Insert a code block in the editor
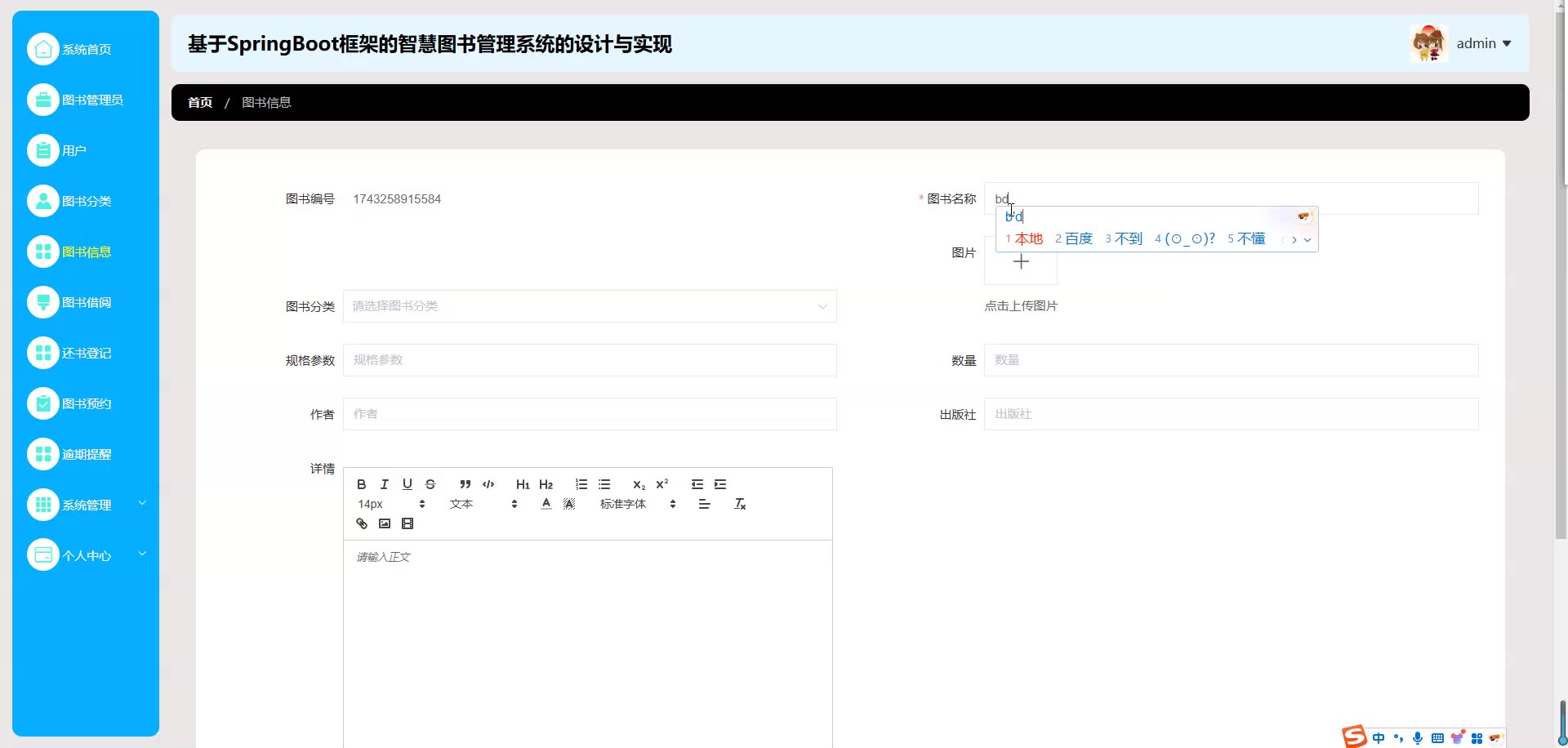The image size is (1568, 748). click(x=488, y=484)
